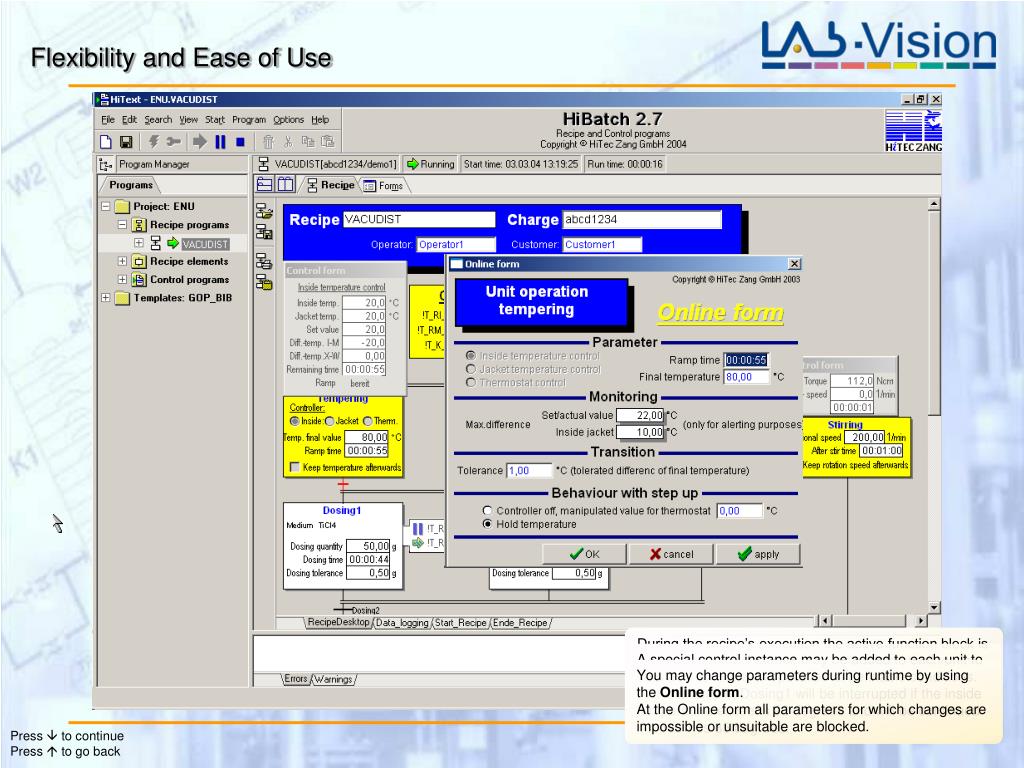1024x768 pixels.
Task: Click the trash can delete icon
Action: (268, 142)
